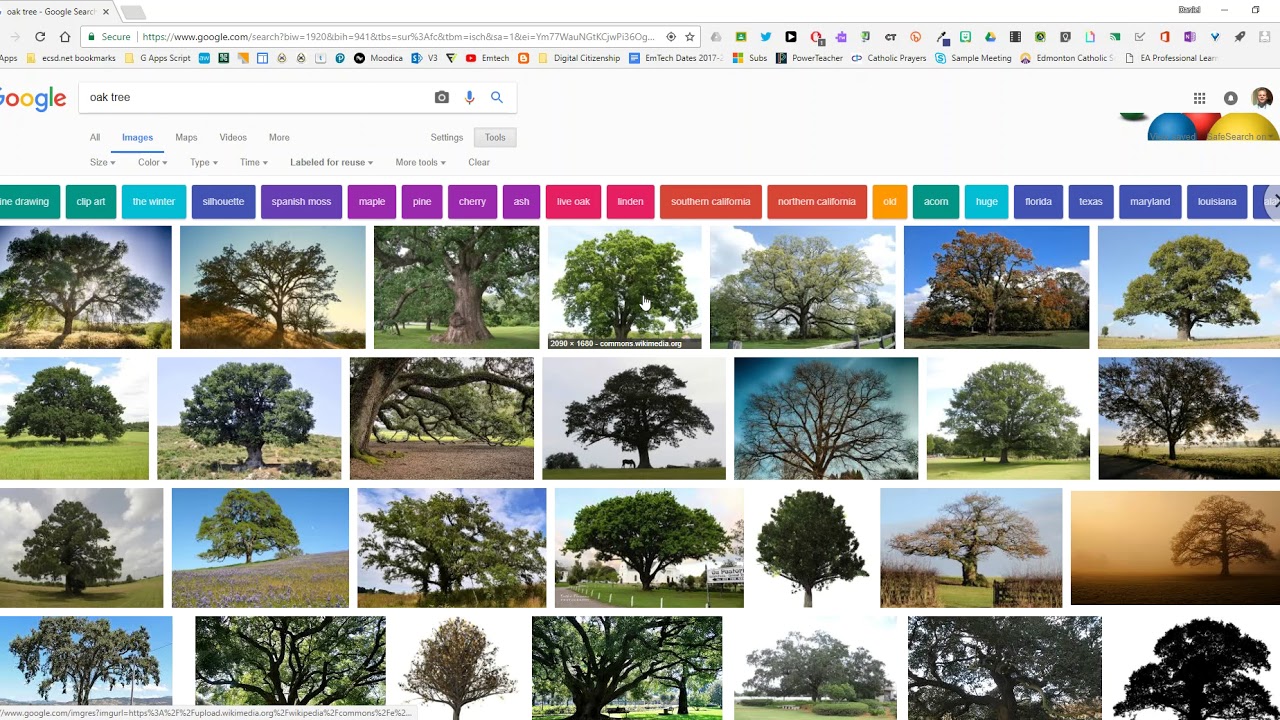The height and width of the screenshot is (720, 1280).
Task: Expand the More tools dropdown
Action: tap(419, 162)
